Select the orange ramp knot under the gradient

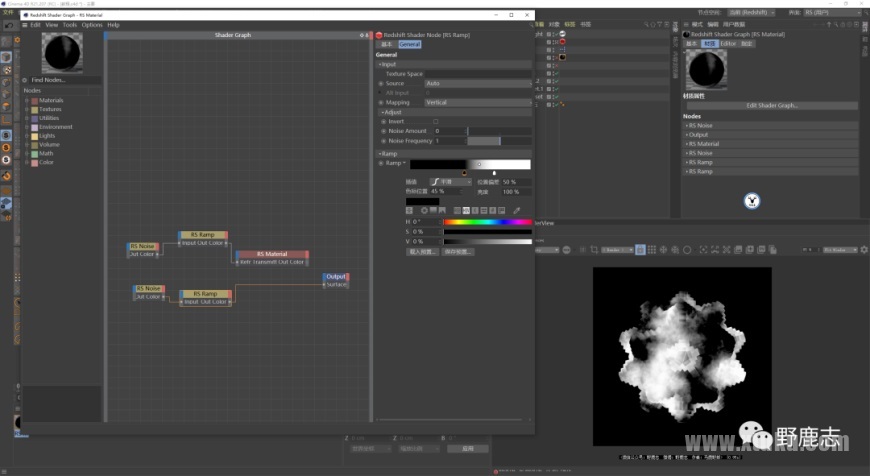click(464, 173)
